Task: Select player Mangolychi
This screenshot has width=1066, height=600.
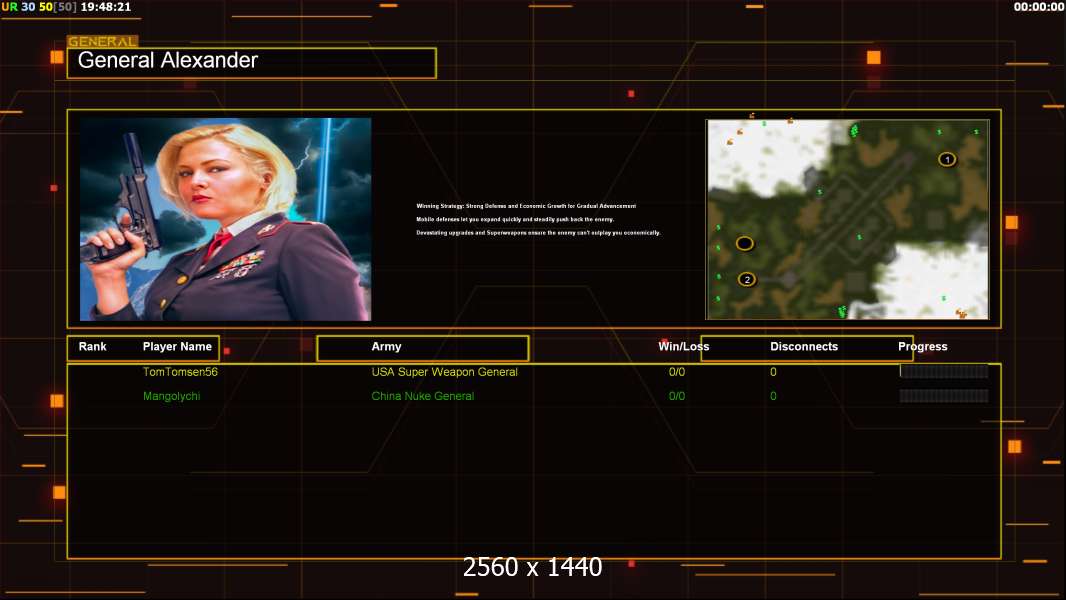Action: click(x=171, y=396)
